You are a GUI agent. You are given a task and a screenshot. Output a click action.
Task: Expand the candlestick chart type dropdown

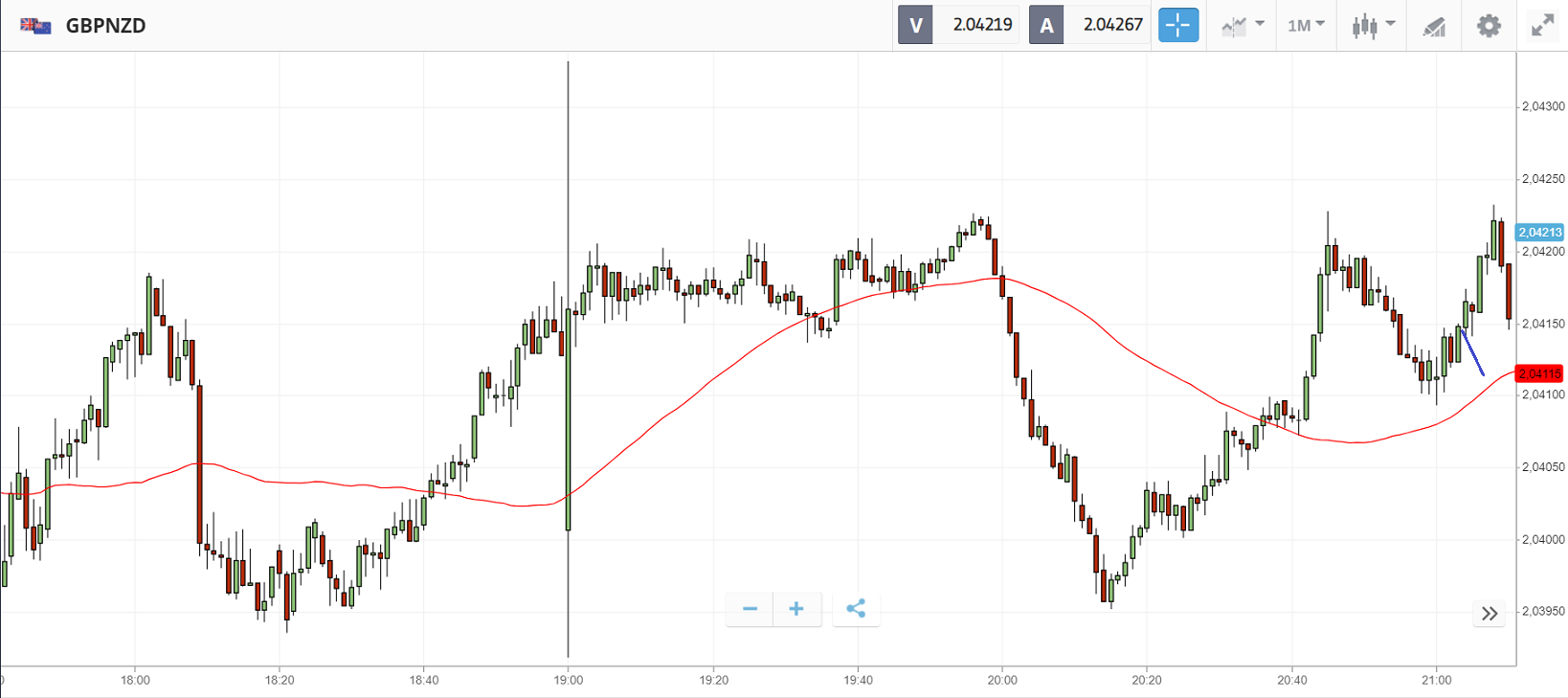point(1373,25)
